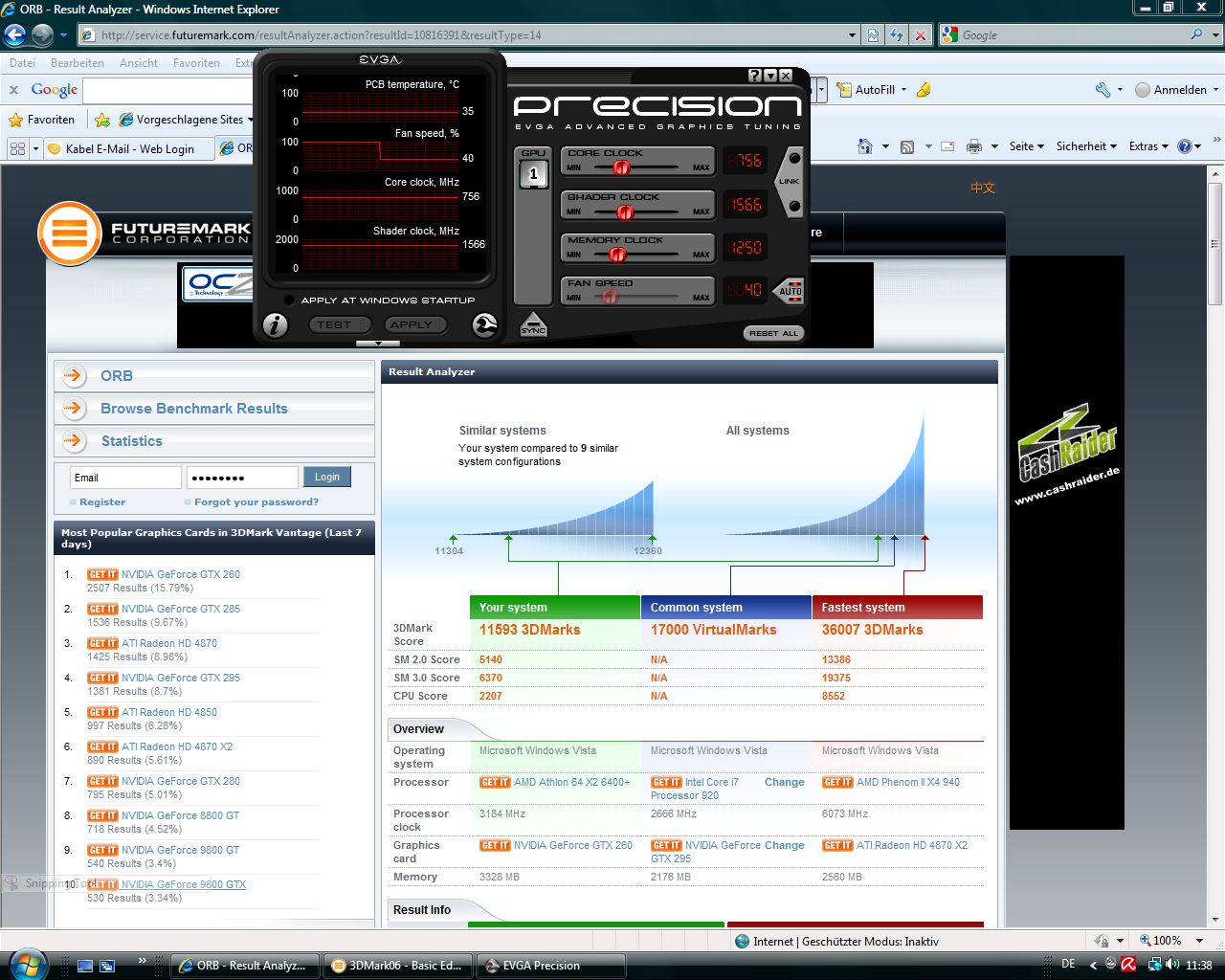Click the add to favorites bar icon
The width and height of the screenshot is (1225, 980).
(102, 120)
